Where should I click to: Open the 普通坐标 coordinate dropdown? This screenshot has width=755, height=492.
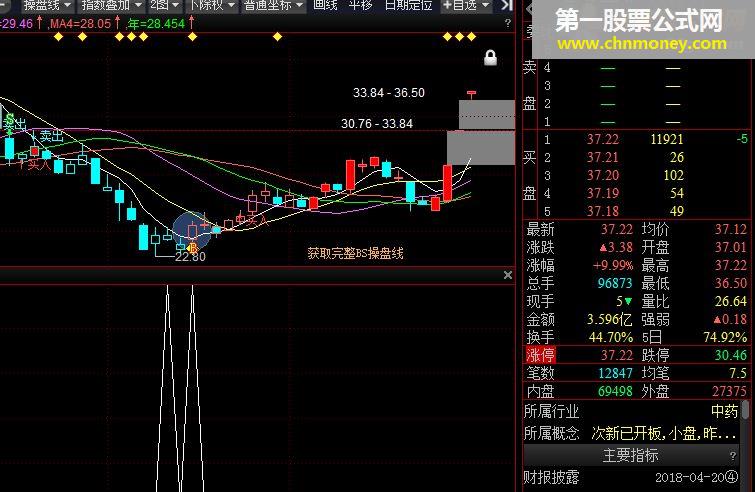(273, 5)
